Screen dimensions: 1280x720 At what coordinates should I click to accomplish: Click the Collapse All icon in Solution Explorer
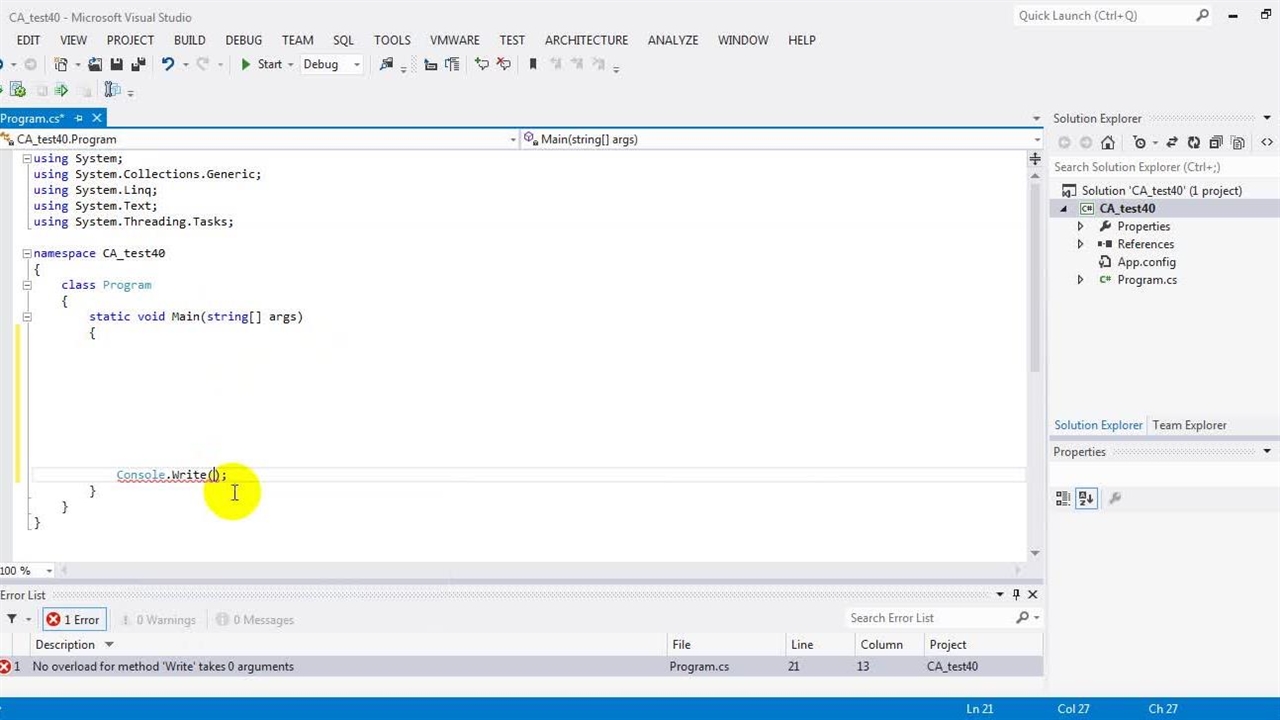pyautogui.click(x=1216, y=143)
